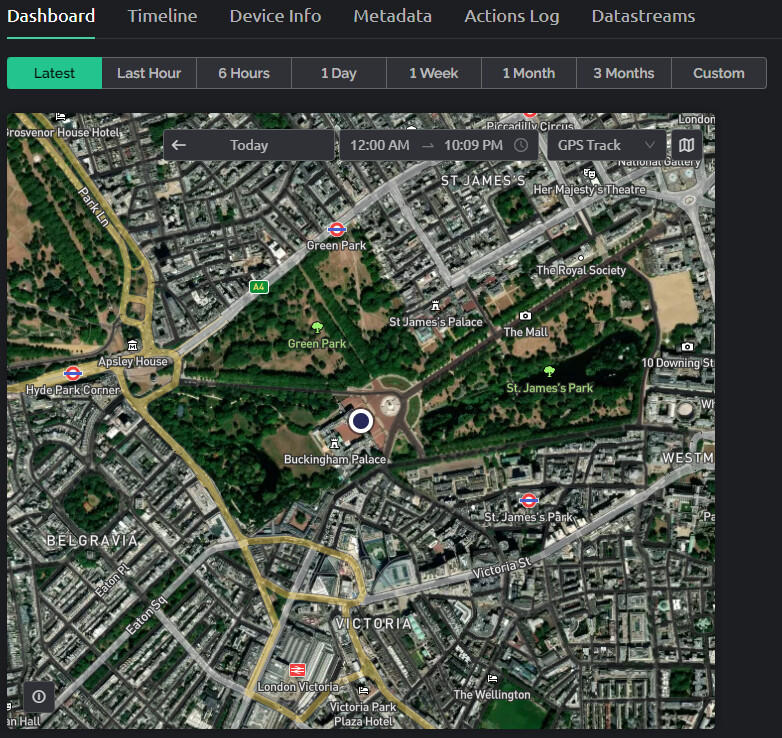Click Her Majesty's Theatre masks icon
The image size is (782, 738).
tap(589, 174)
